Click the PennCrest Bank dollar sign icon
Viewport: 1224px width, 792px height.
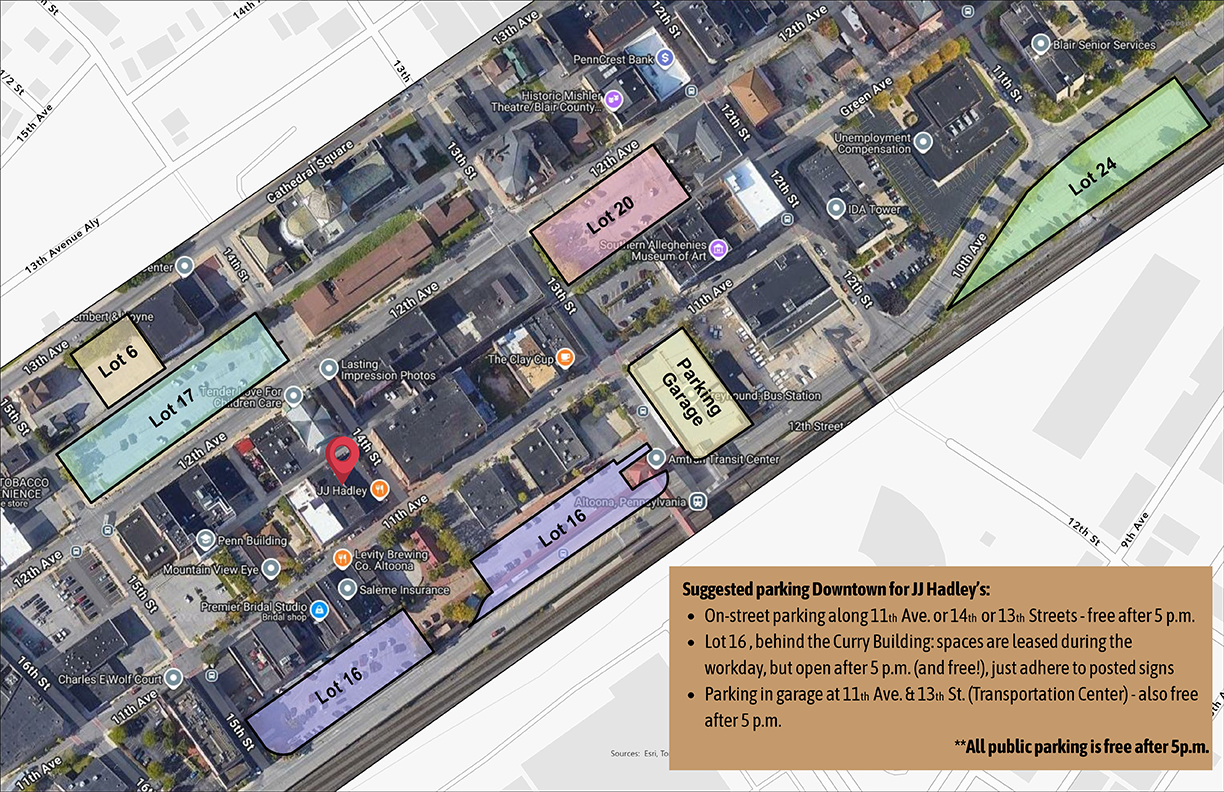pos(664,57)
